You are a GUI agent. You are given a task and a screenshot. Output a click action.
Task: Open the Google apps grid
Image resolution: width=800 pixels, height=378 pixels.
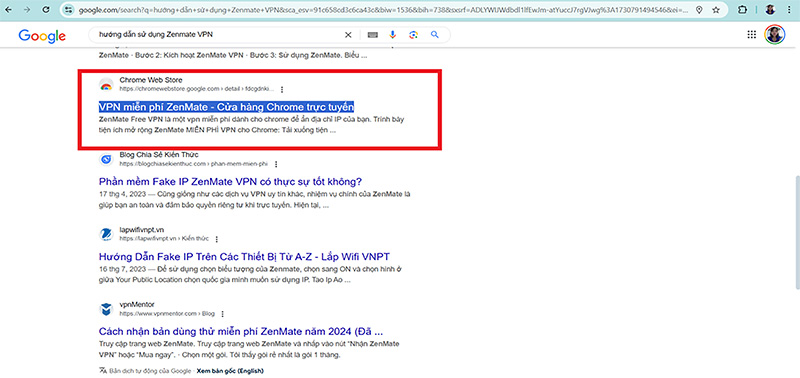point(752,35)
